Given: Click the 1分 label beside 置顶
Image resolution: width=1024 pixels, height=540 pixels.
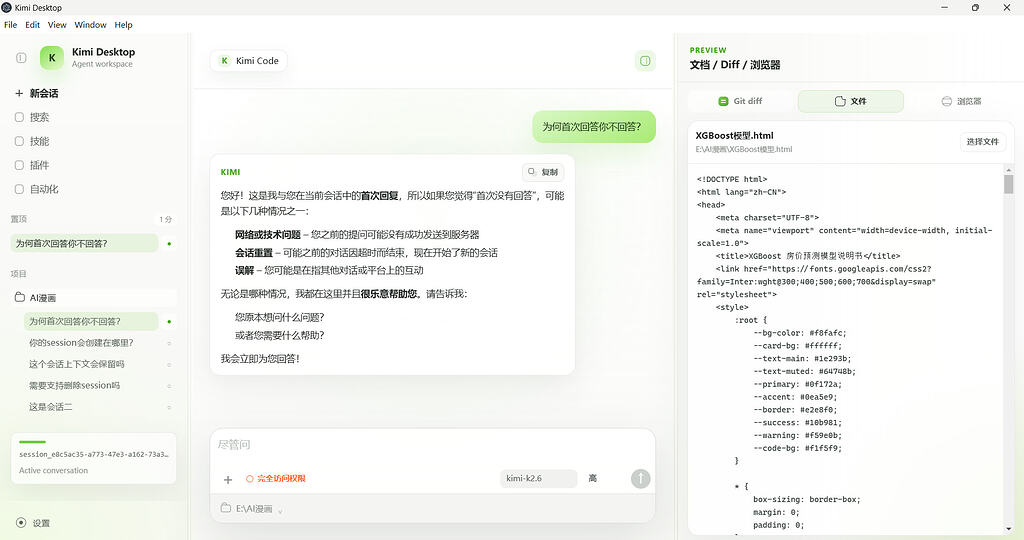Looking at the screenshot, I should pos(165,219).
